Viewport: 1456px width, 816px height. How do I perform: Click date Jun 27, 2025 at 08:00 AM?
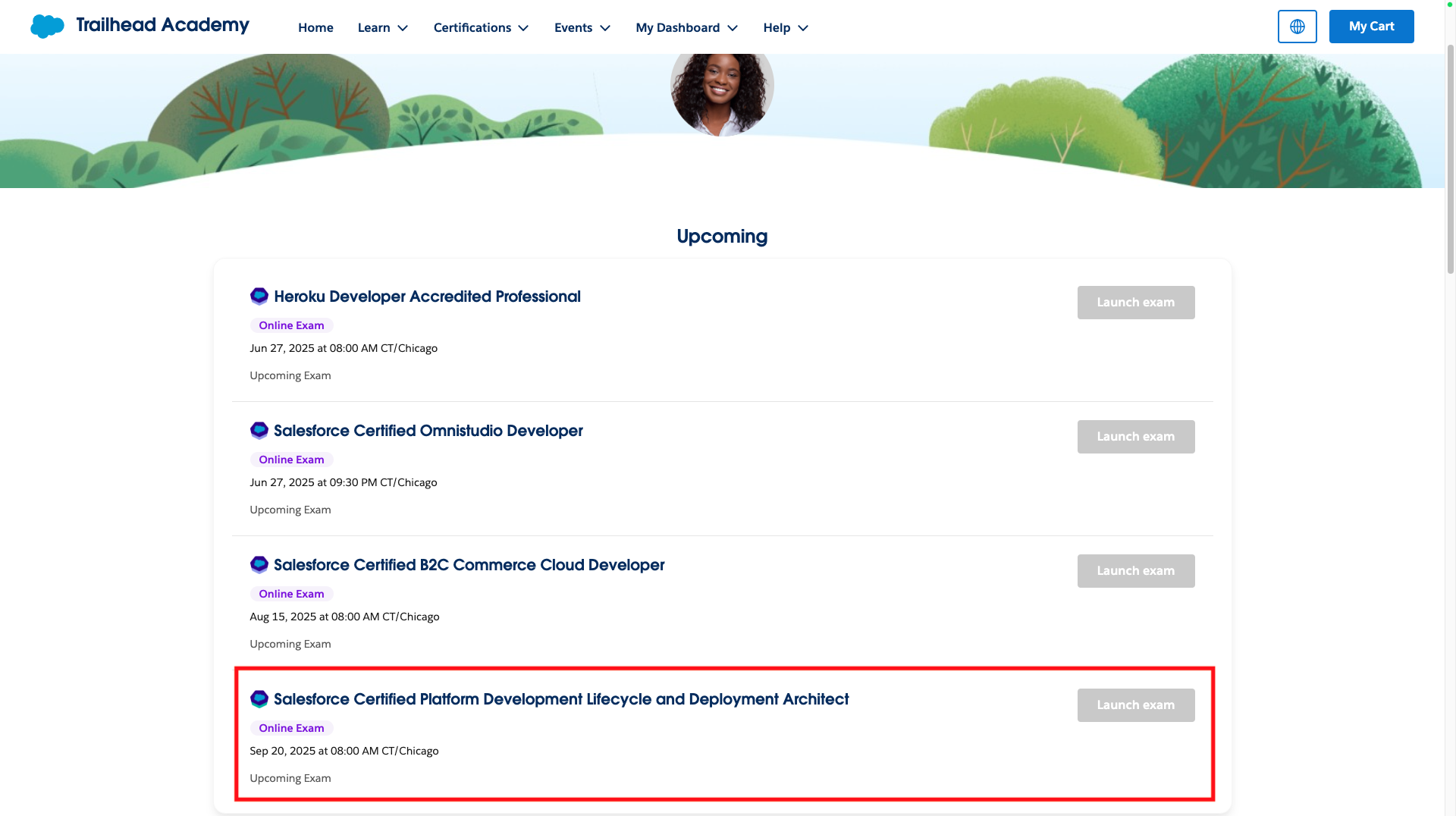[344, 348]
